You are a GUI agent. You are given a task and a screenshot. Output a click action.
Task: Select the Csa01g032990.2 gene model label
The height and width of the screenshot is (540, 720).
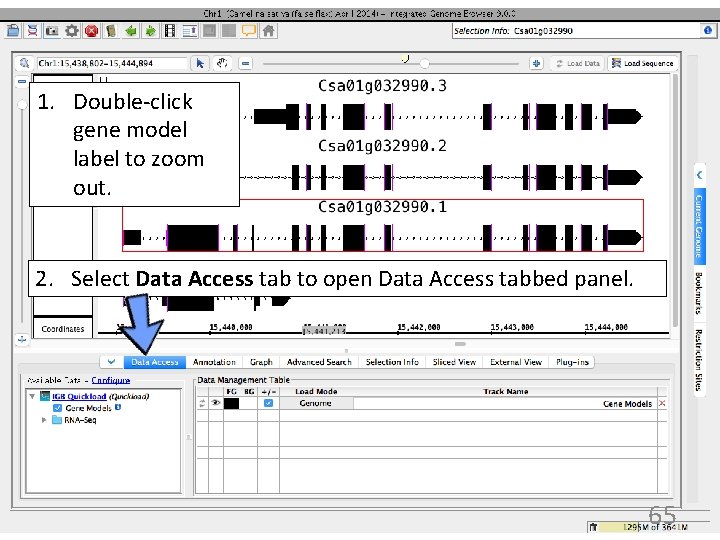pyautogui.click(x=382, y=146)
